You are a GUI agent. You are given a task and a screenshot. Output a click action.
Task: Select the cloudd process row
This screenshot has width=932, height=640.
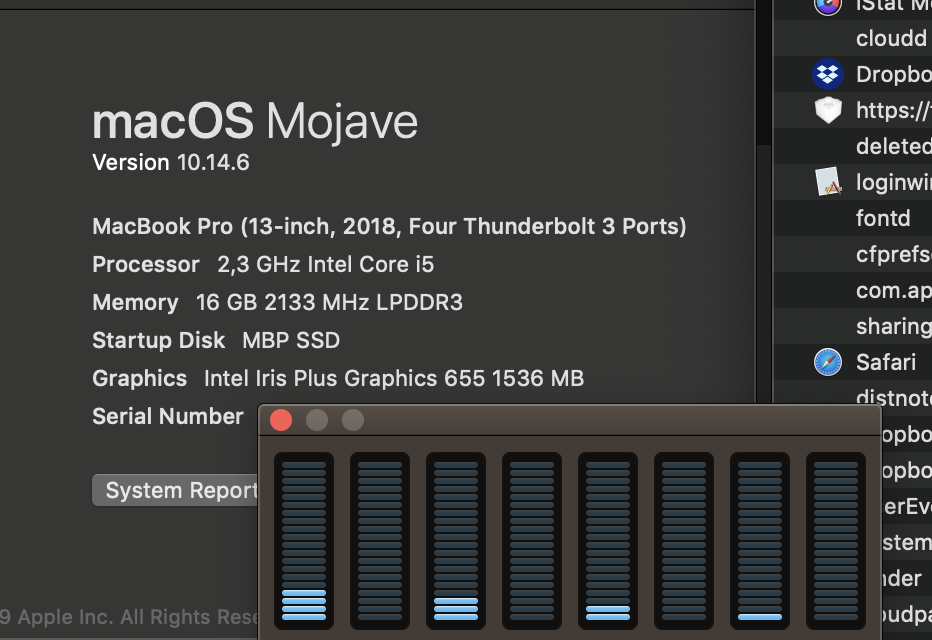[x=852, y=38]
